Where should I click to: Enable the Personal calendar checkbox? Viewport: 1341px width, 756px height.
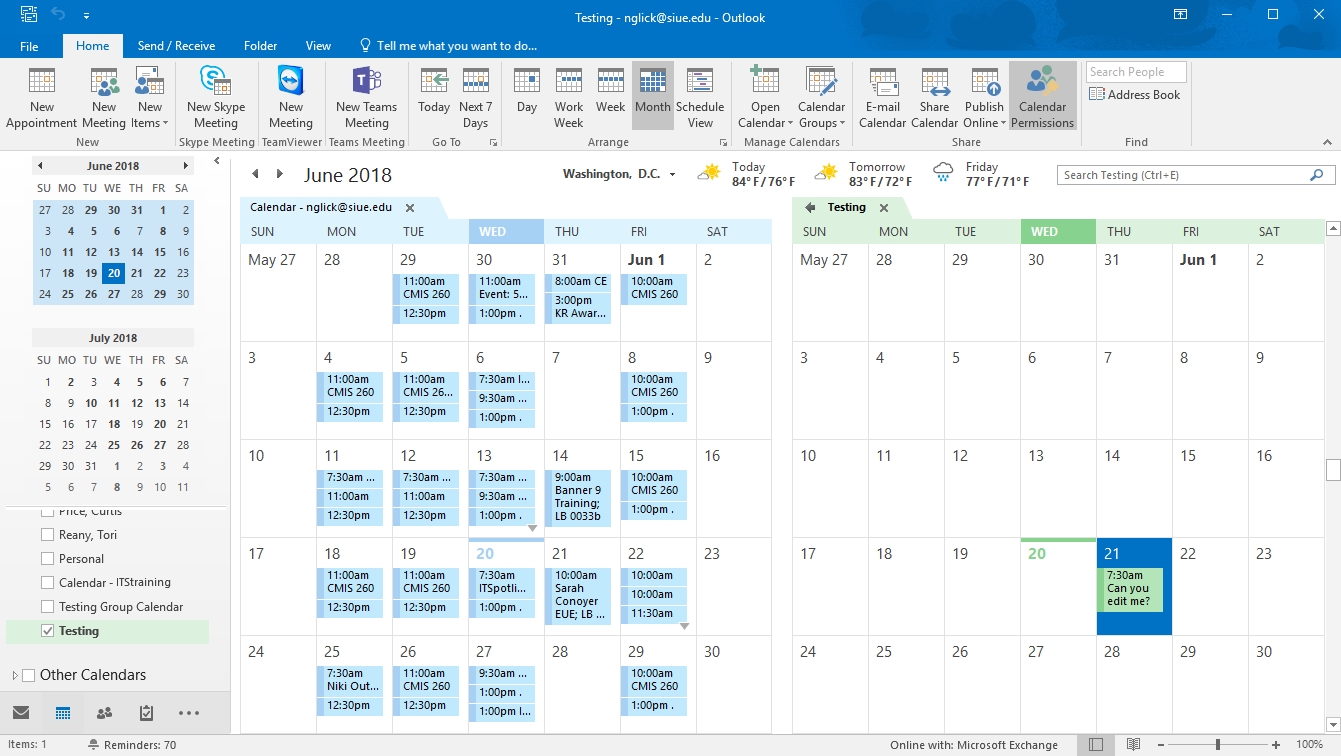[x=47, y=559]
